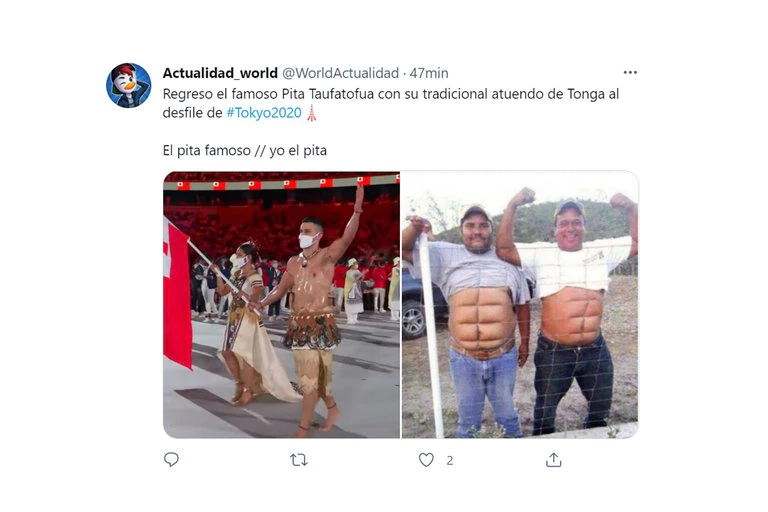Open the three-dot more options menu
The image size is (768, 512).
point(630,73)
